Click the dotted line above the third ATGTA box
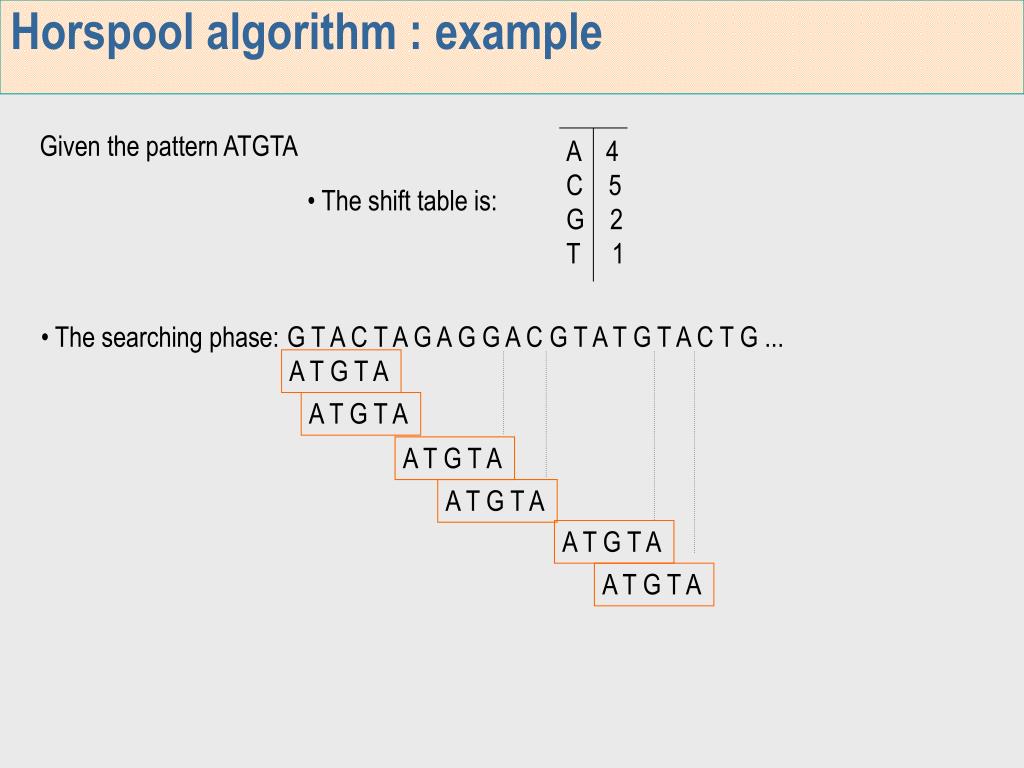The width and height of the screenshot is (1024, 768). pyautogui.click(x=504, y=393)
